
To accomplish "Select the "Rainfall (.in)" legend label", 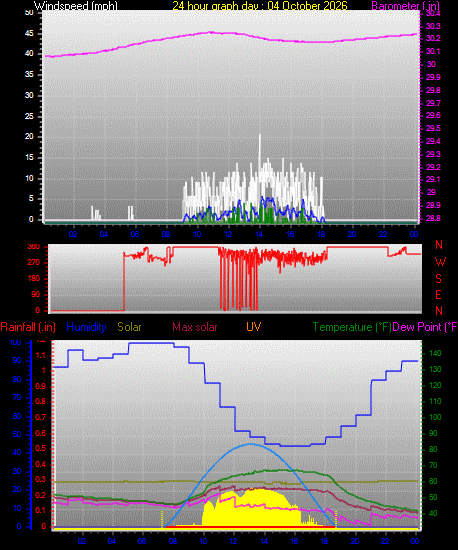I will pyautogui.click(x=28, y=327).
